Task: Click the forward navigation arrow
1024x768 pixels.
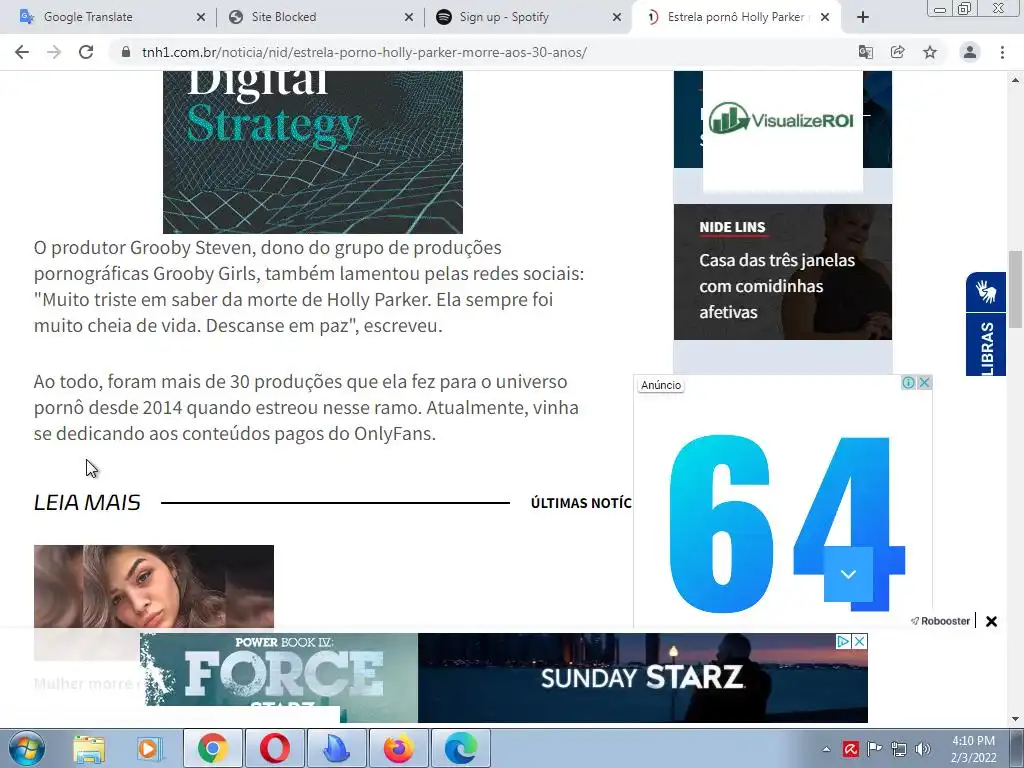Action: click(x=54, y=52)
